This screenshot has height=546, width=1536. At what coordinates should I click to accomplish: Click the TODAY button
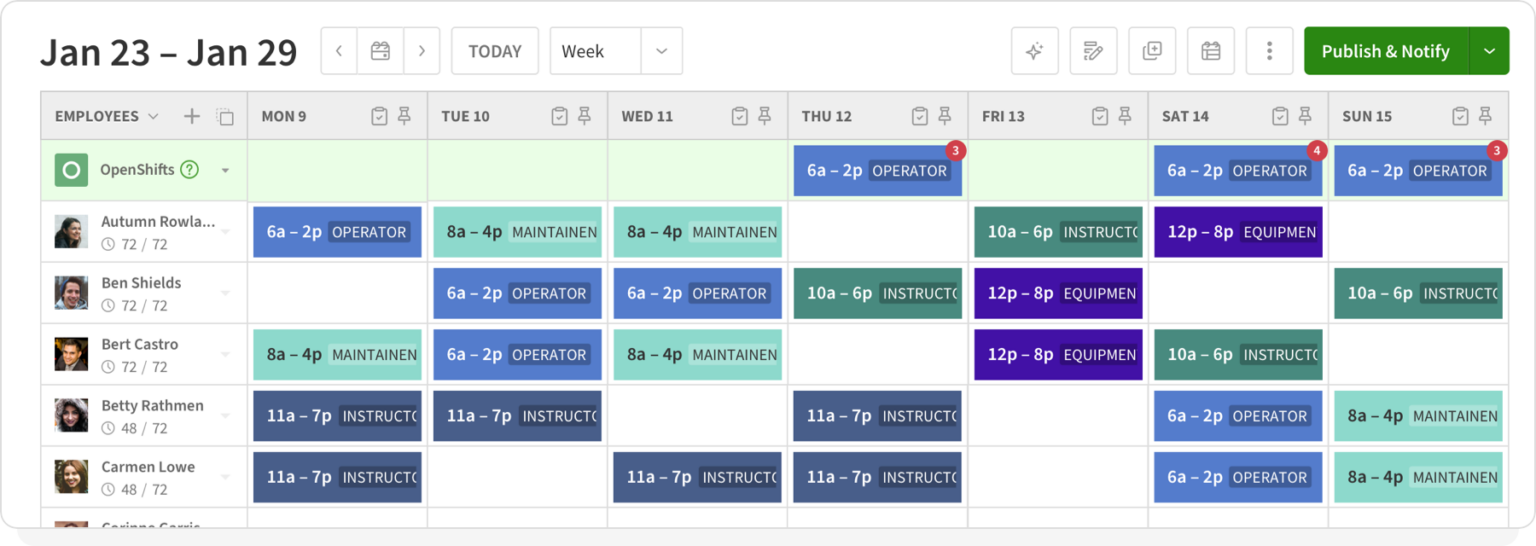495,51
